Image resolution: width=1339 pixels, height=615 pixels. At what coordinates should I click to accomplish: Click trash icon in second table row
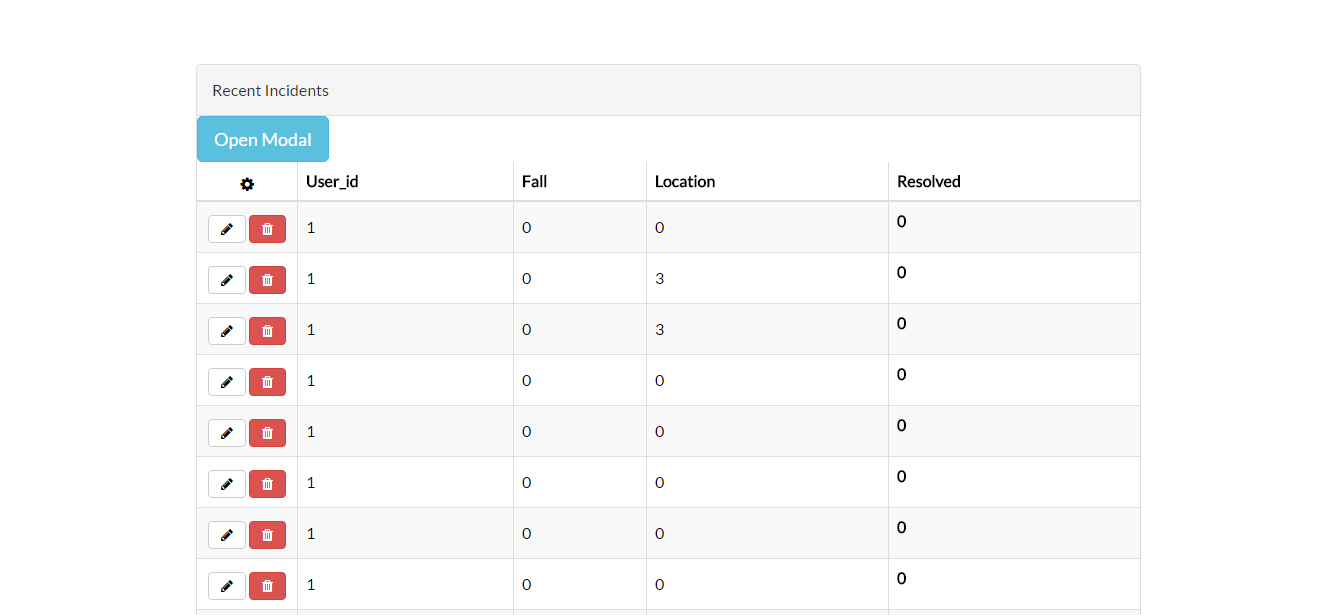267,280
